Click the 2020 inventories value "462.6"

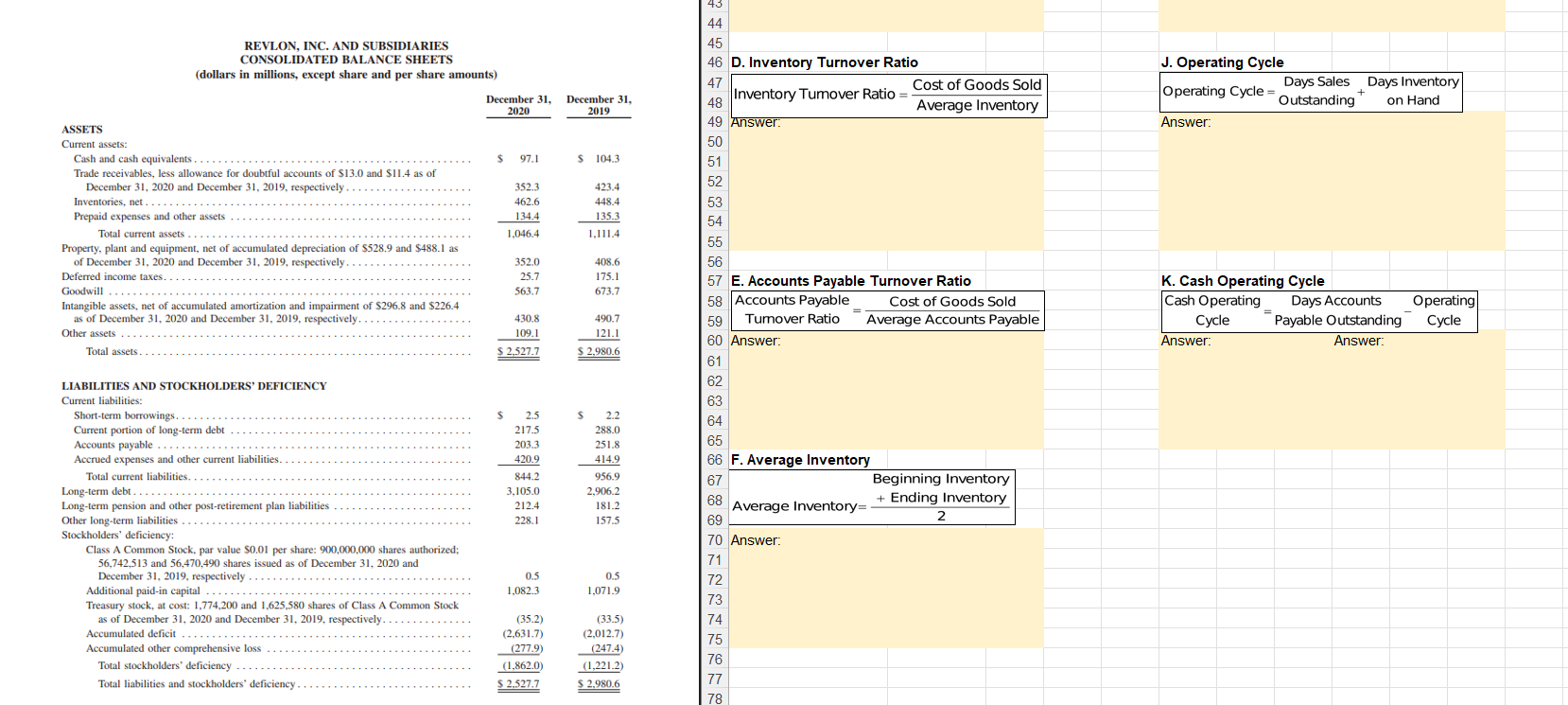pyautogui.click(x=527, y=202)
